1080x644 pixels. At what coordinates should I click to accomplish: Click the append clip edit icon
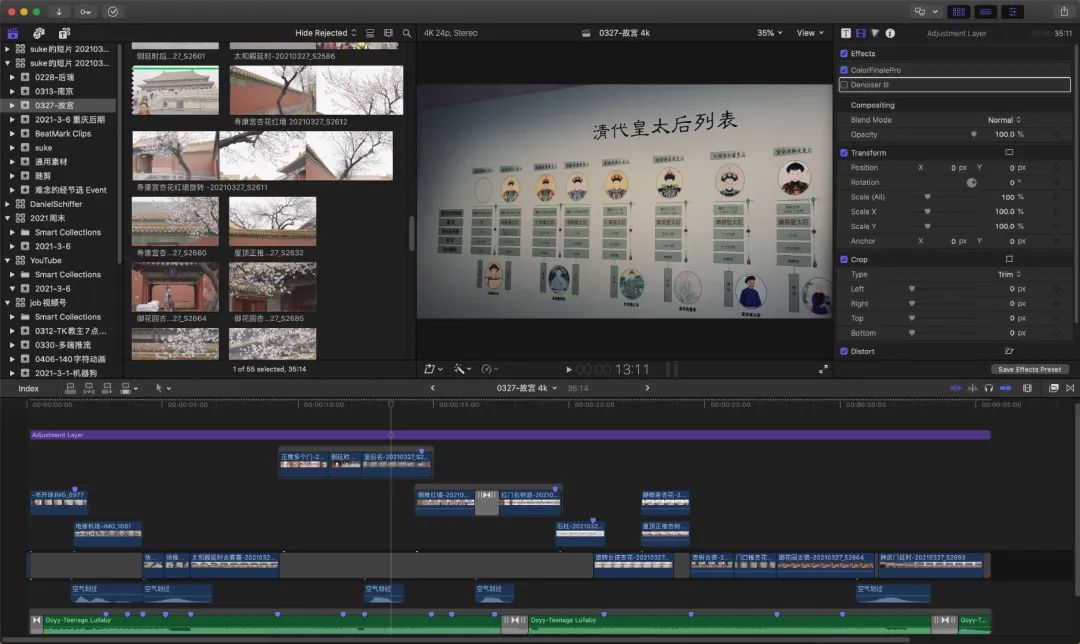click(107, 388)
